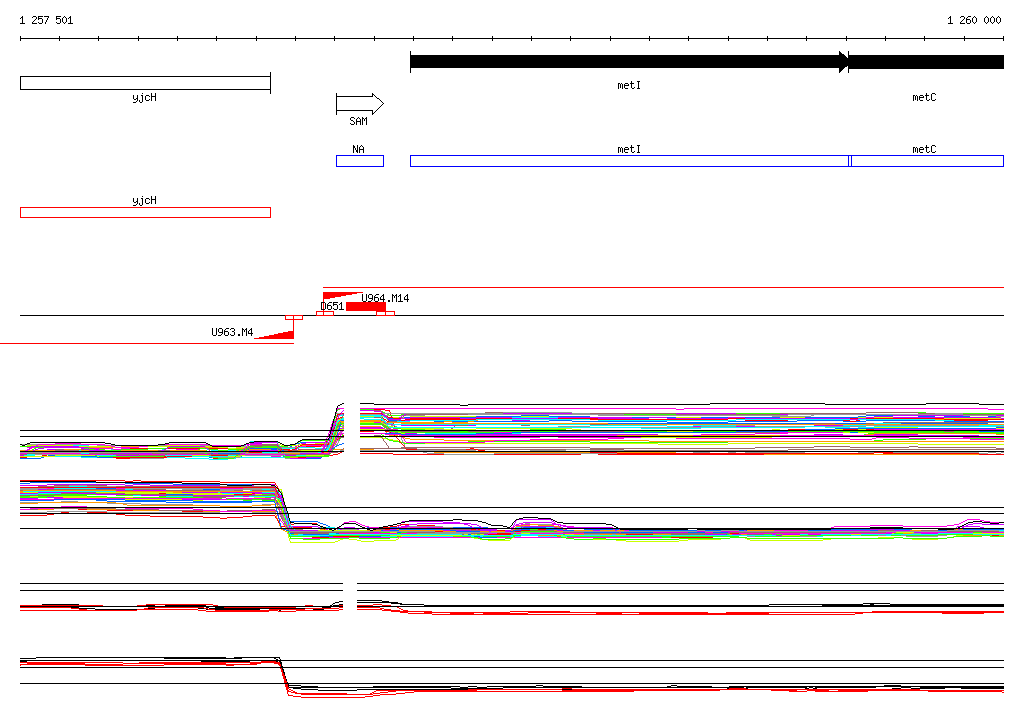Select the red yjcH box
This screenshot has height=714, width=1024.
coord(145,212)
